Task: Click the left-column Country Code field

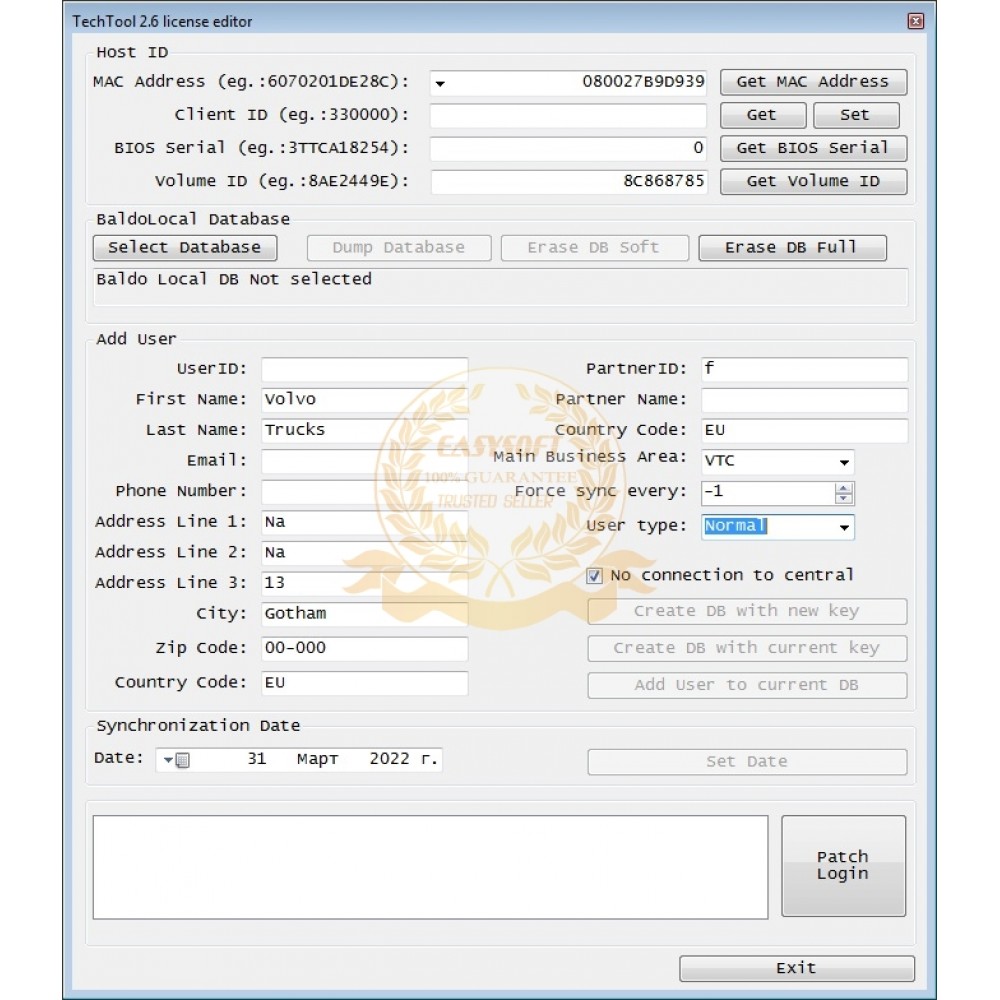Action: (364, 683)
